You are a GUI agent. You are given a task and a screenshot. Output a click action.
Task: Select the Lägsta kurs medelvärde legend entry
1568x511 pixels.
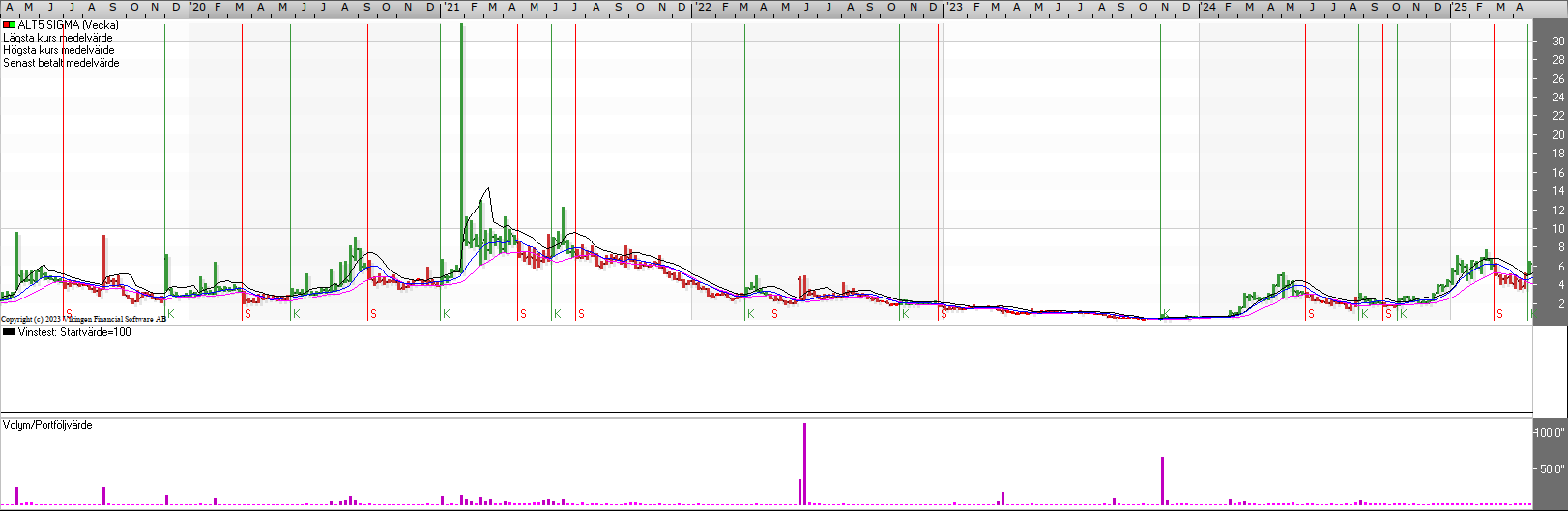(x=58, y=38)
